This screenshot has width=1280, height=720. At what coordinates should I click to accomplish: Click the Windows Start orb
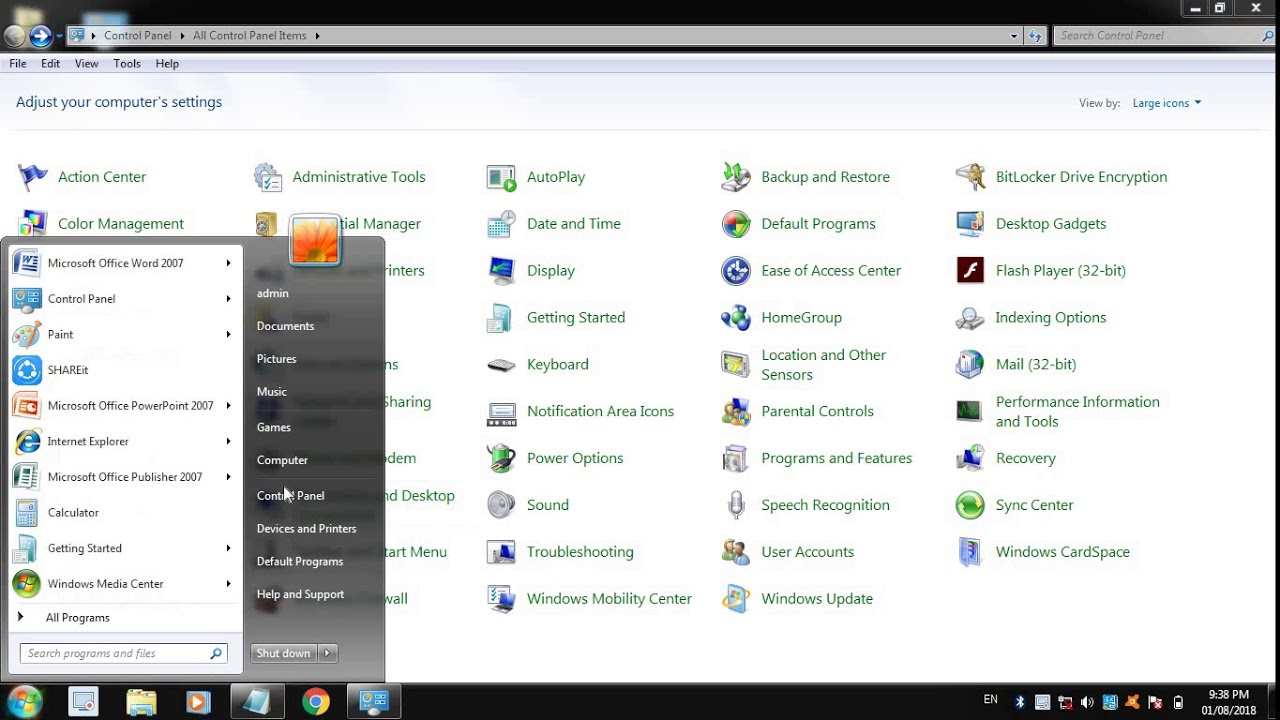pyautogui.click(x=26, y=701)
